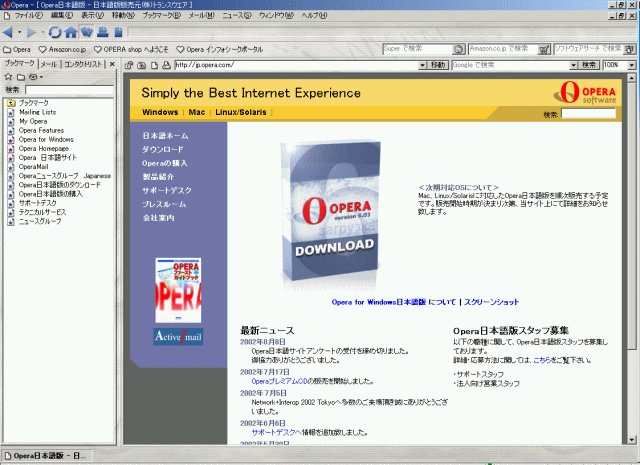Open Google search field dropdown
Image resolution: width=640 pixels, height=465 pixels.
coord(573,65)
